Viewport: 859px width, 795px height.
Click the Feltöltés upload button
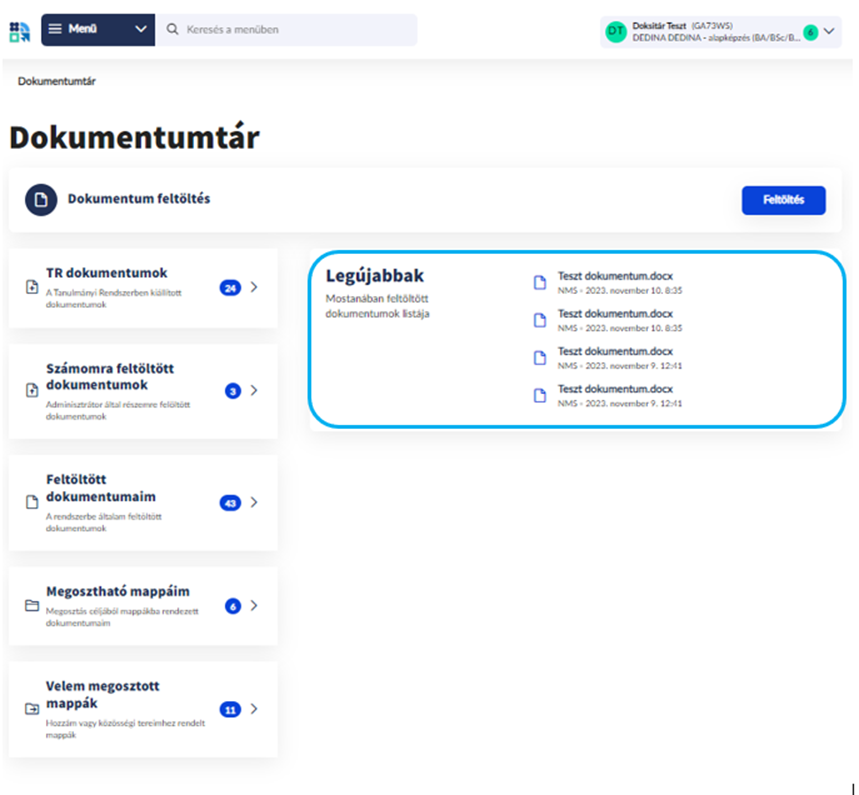tap(784, 200)
